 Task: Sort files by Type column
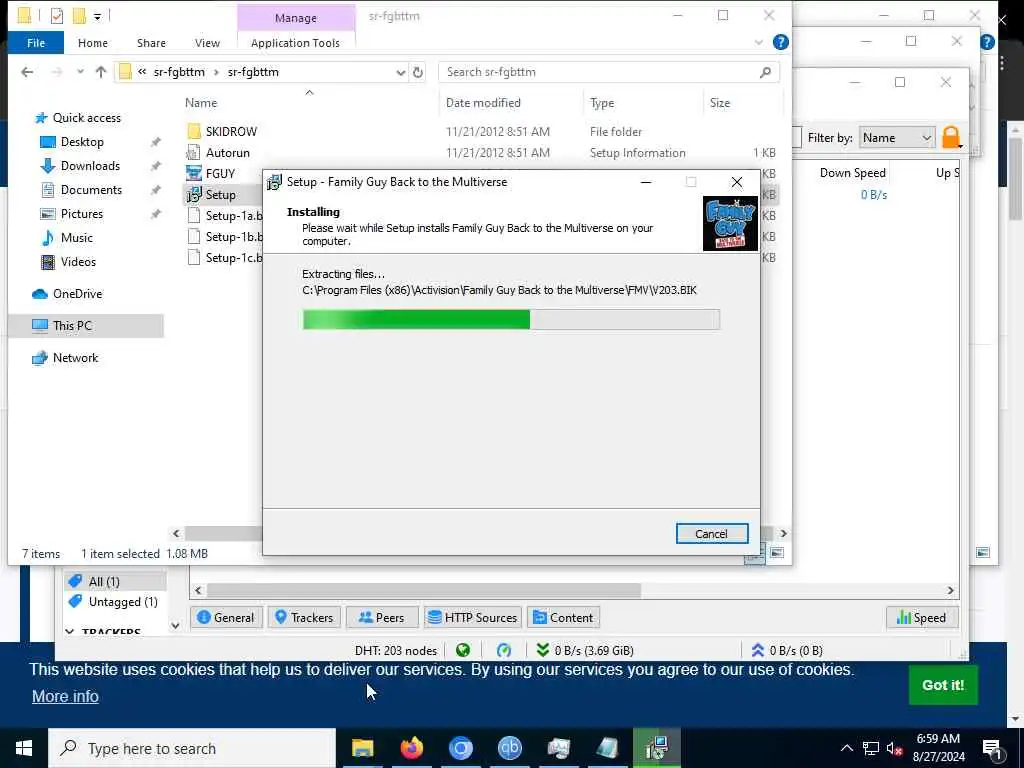[602, 103]
